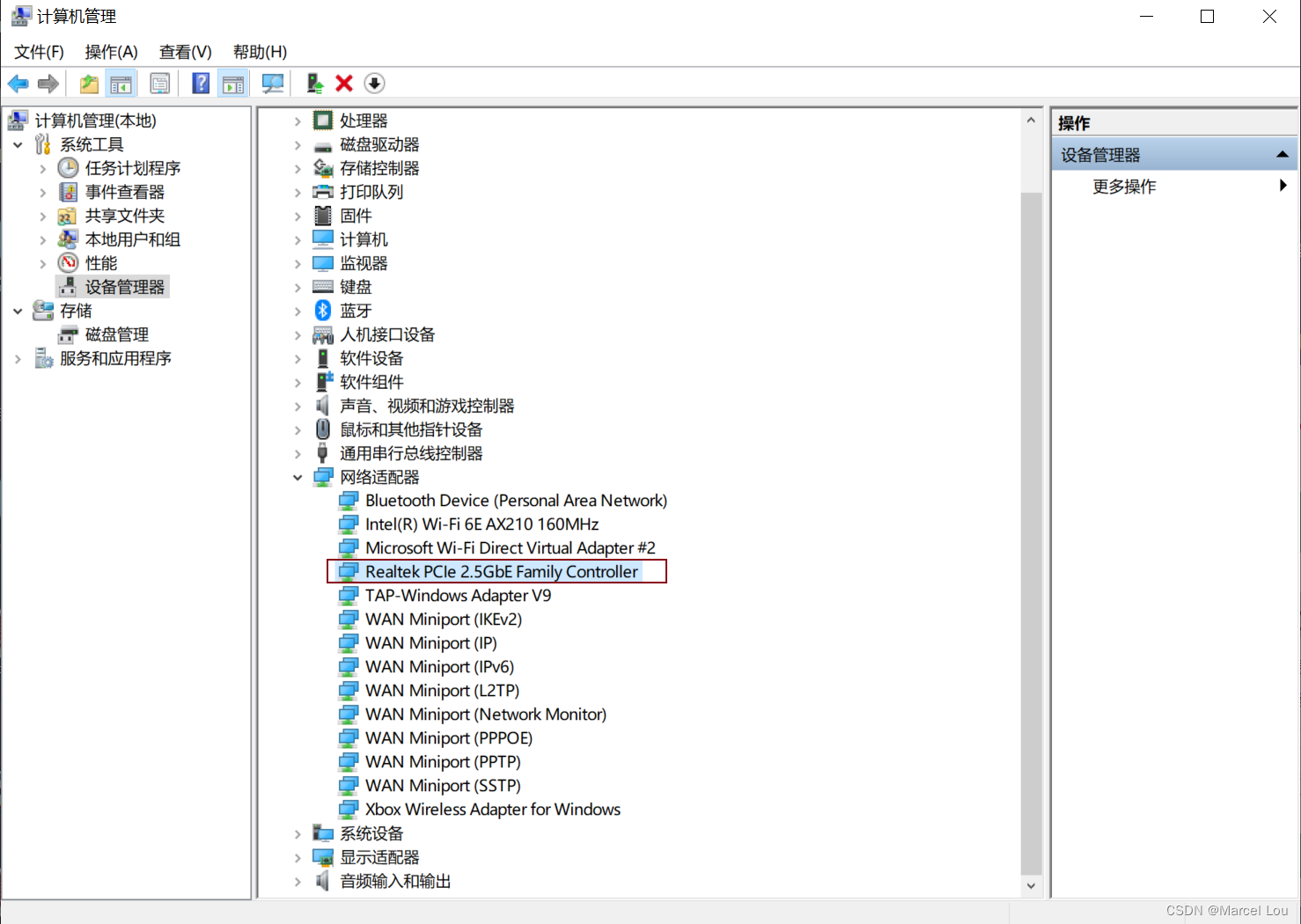Viewport: 1301px width, 924px height.
Task: Click the speaker icon beside 声音、视频和游戏控制器
Action: pyautogui.click(x=323, y=406)
